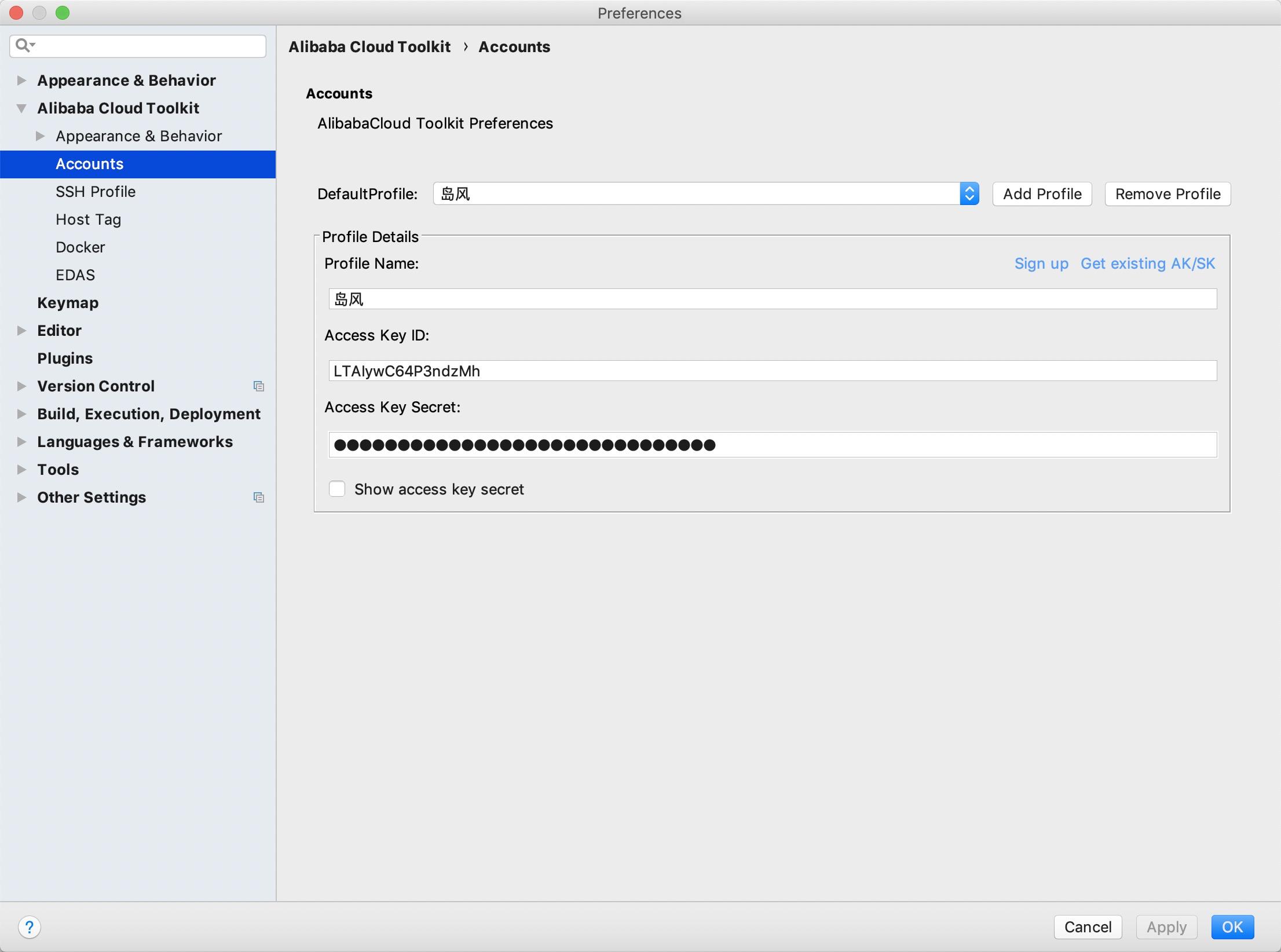
Task: Expand the nested Appearance & Behavior node
Action: 40,136
